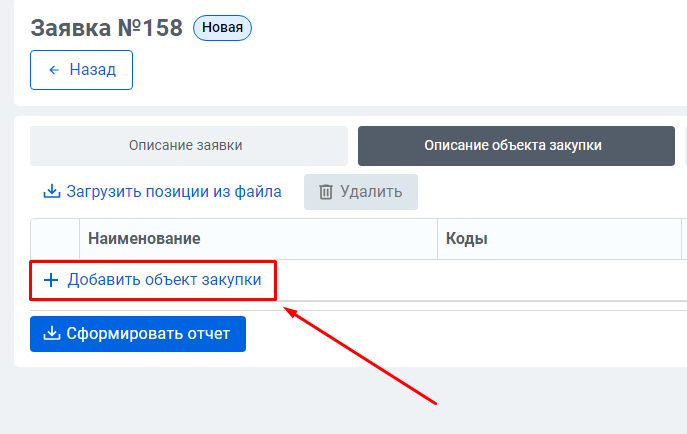The image size is (687, 434).
Task: Go back with the Назад button
Action: [x=81, y=70]
